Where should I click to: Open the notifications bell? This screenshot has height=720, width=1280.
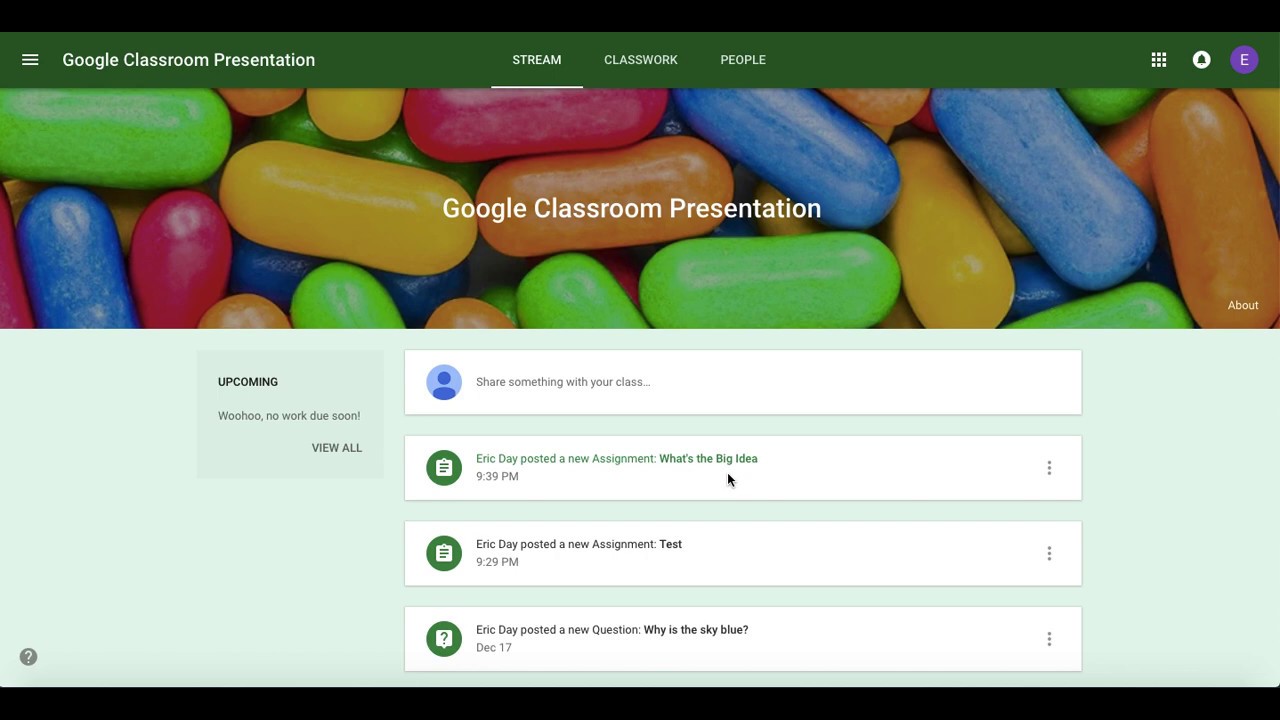1201,60
